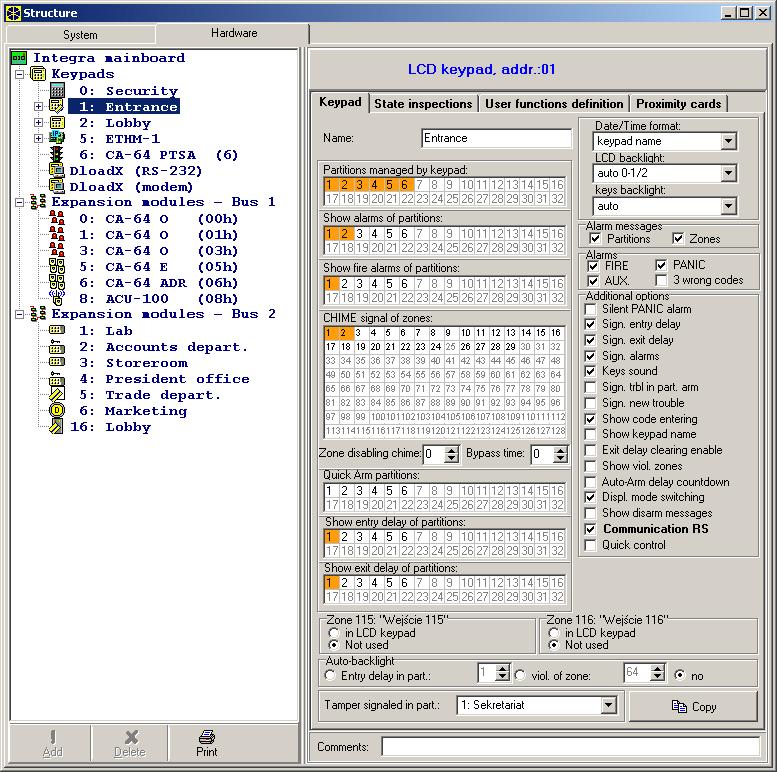Click the CA-64 E (05h) module icon
Viewport: 777px width, 772px height.
[57, 266]
